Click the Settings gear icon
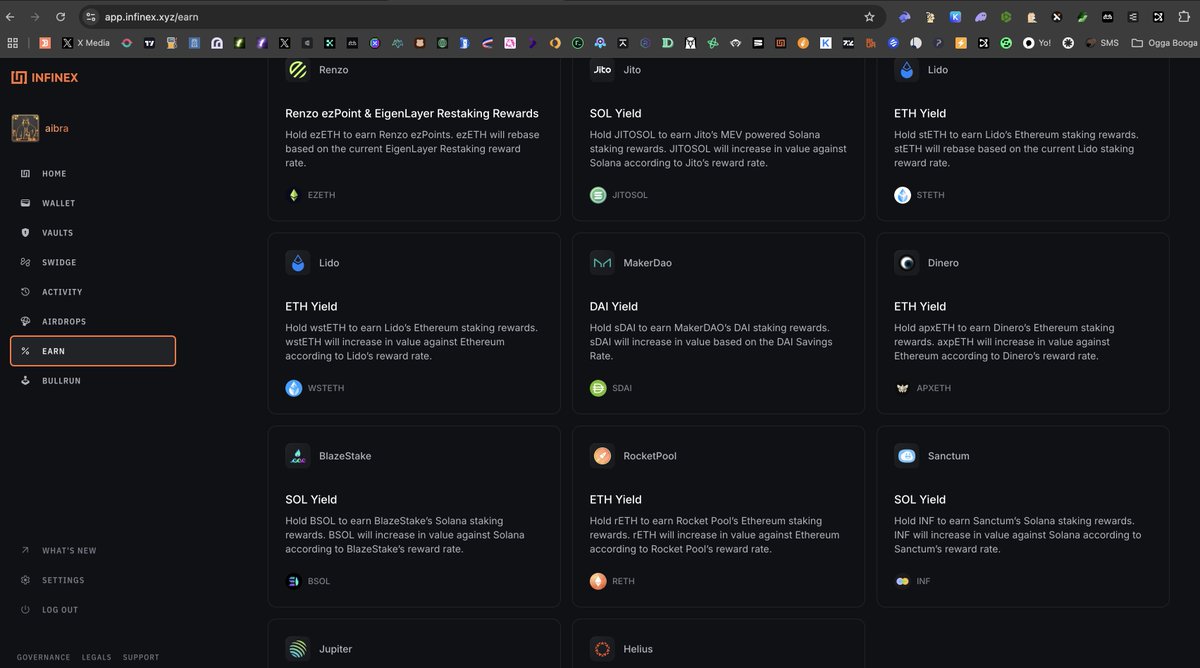This screenshot has height=668, width=1200. click(25, 580)
